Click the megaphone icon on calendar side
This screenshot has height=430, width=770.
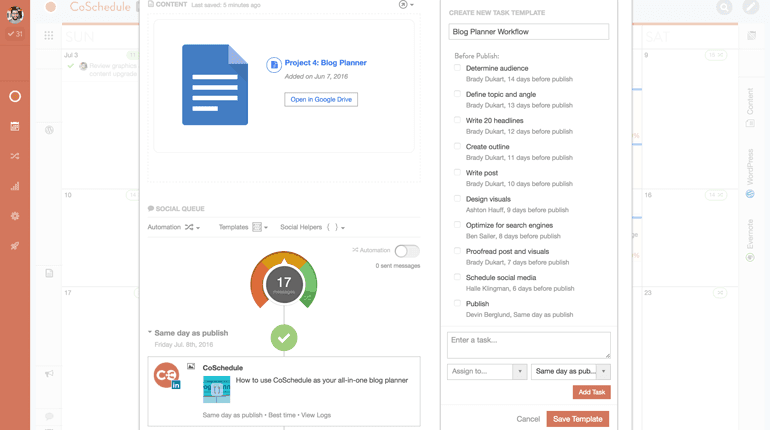[49, 374]
